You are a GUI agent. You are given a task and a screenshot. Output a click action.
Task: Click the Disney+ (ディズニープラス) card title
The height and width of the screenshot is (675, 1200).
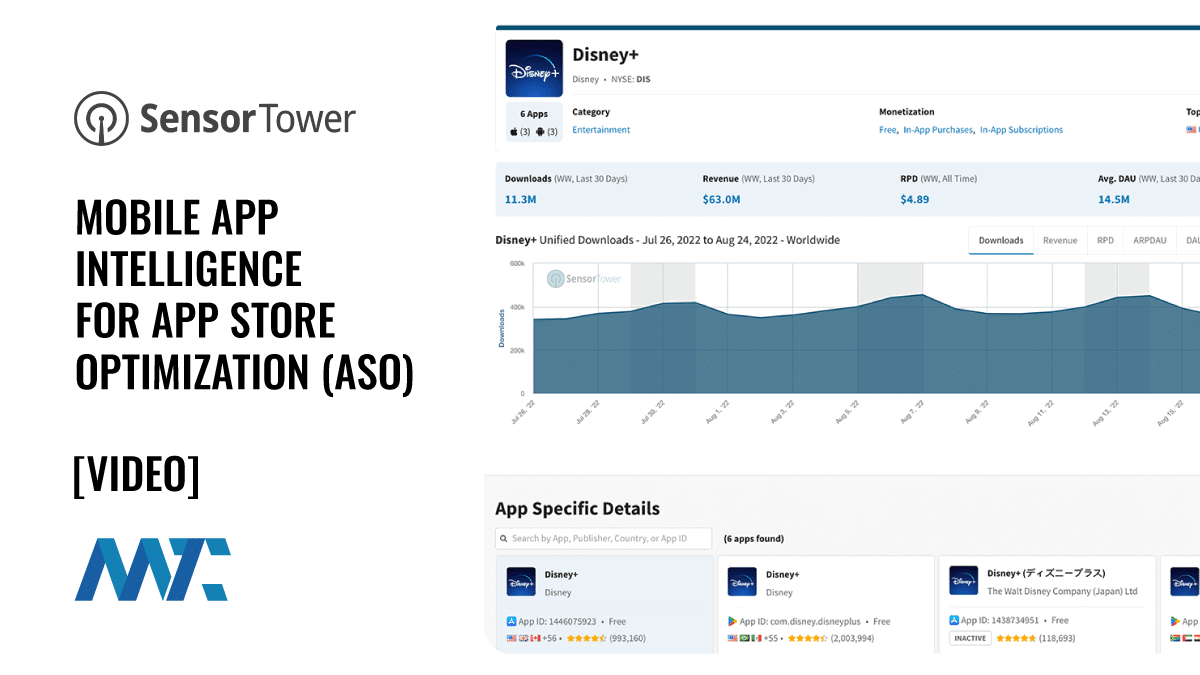pos(1046,573)
